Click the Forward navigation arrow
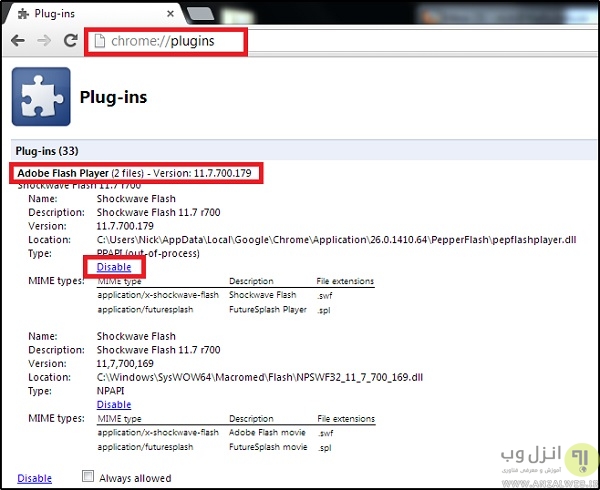 click(x=45, y=41)
